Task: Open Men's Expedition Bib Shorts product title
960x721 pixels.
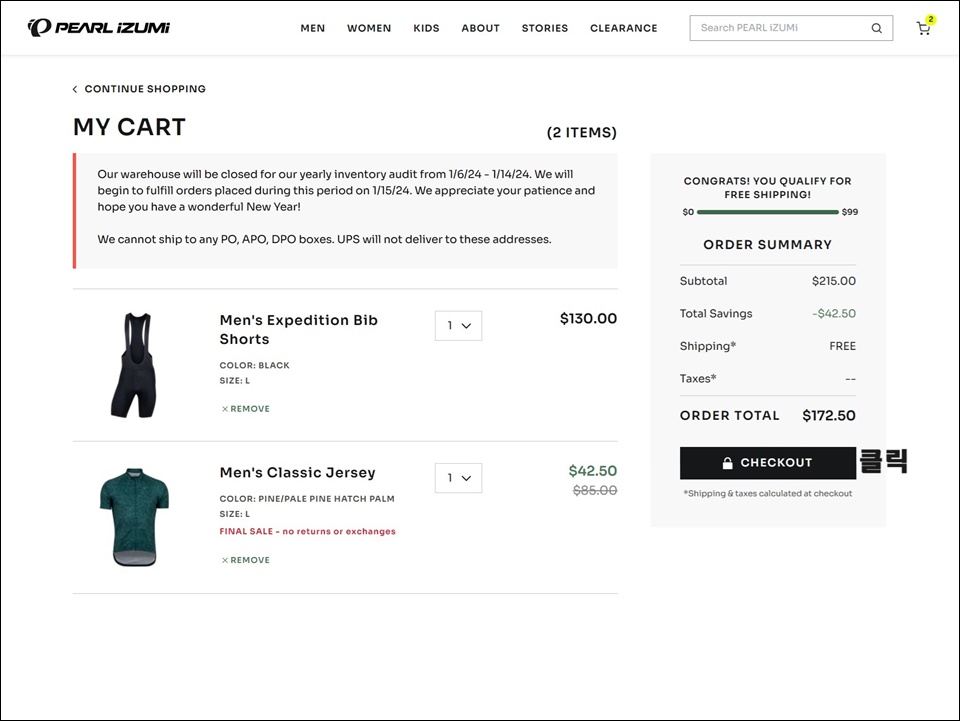Action: click(299, 329)
